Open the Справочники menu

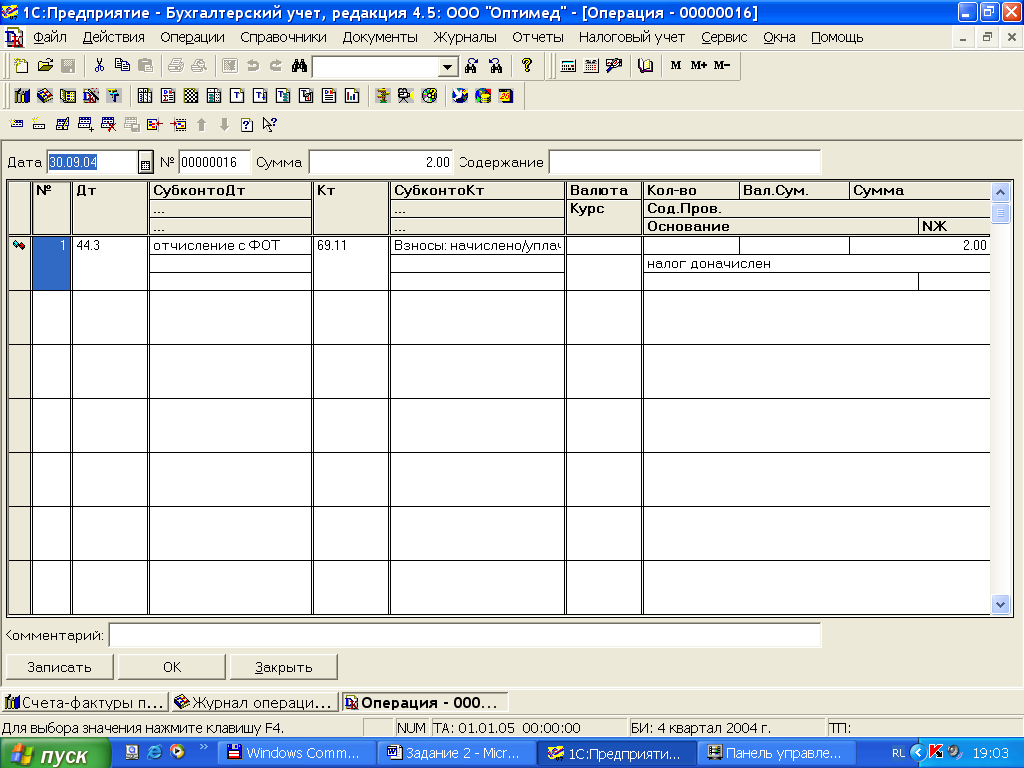point(283,37)
